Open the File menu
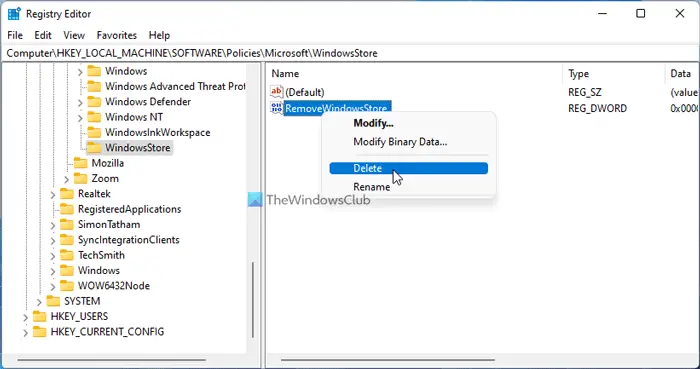Viewport: 700px width, 369px height. [15, 35]
